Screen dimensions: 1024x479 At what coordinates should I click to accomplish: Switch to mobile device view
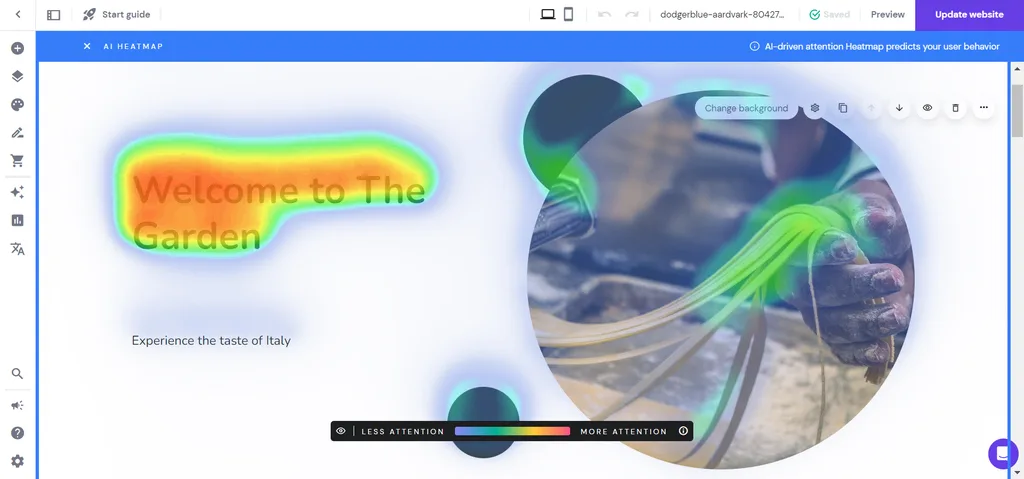click(568, 14)
